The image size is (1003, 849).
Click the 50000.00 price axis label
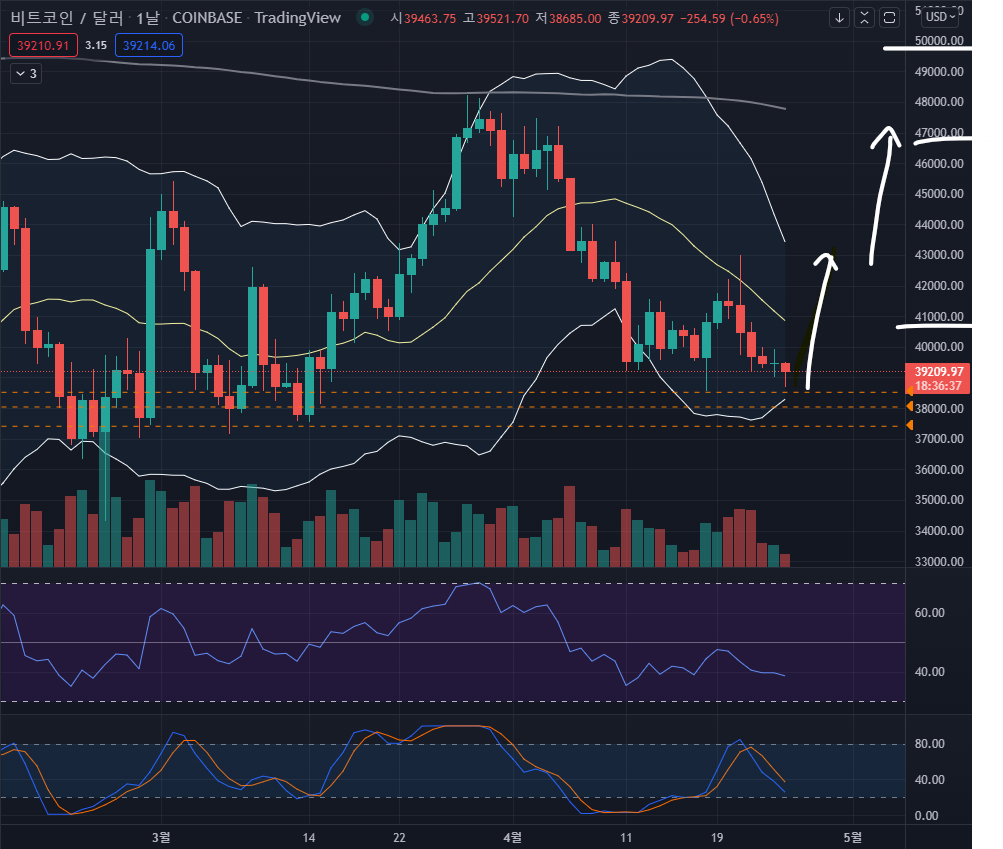[939, 40]
